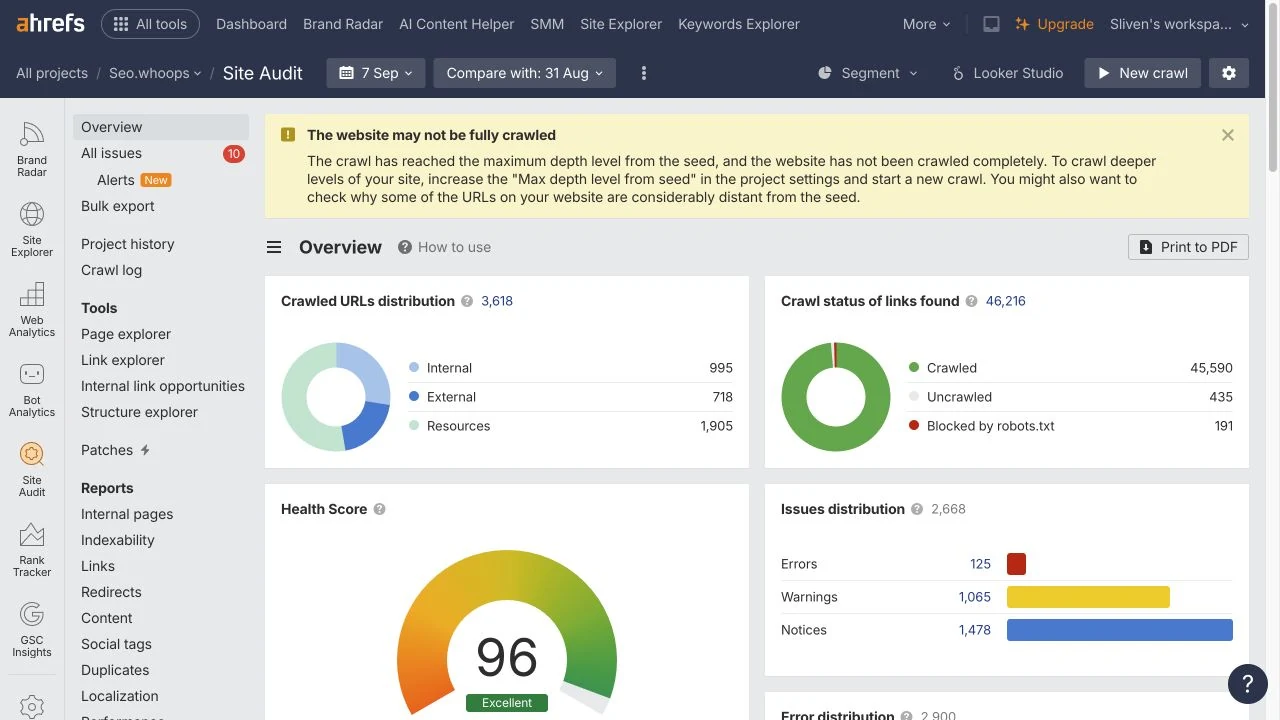Click the lightning icon next to Patches
Screen dimensions: 1280x720
[x=145, y=450]
